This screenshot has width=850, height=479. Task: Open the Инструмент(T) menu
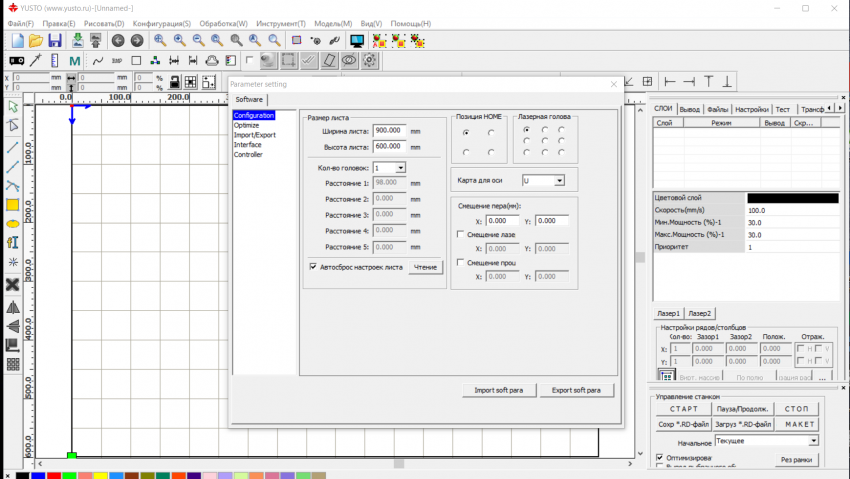tap(282, 23)
